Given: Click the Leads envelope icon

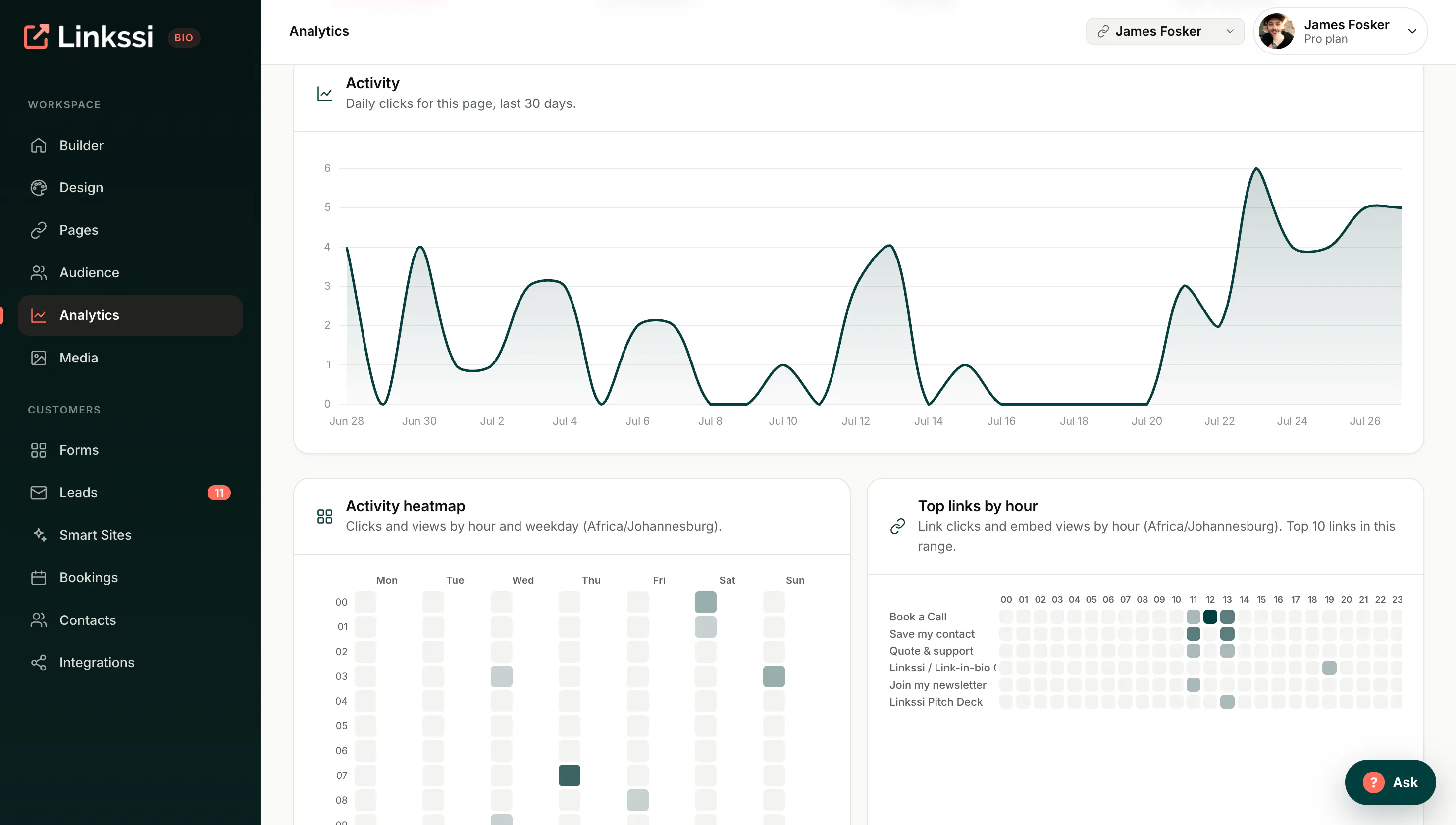Looking at the screenshot, I should click(39, 492).
